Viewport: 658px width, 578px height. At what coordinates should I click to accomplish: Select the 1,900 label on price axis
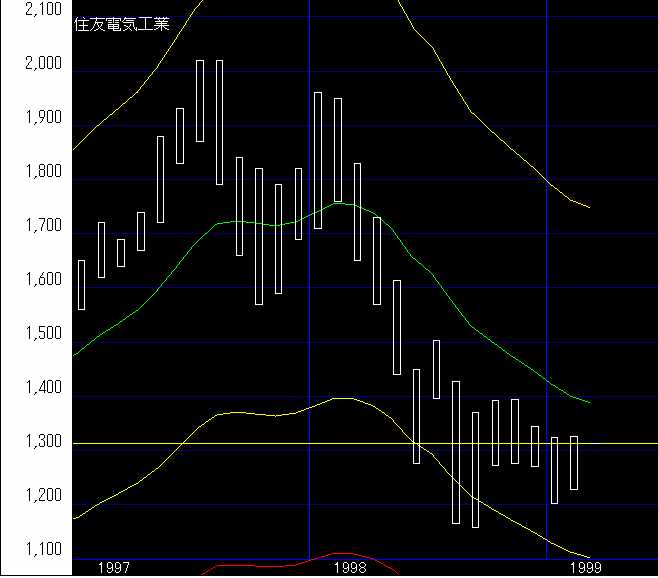point(41,118)
